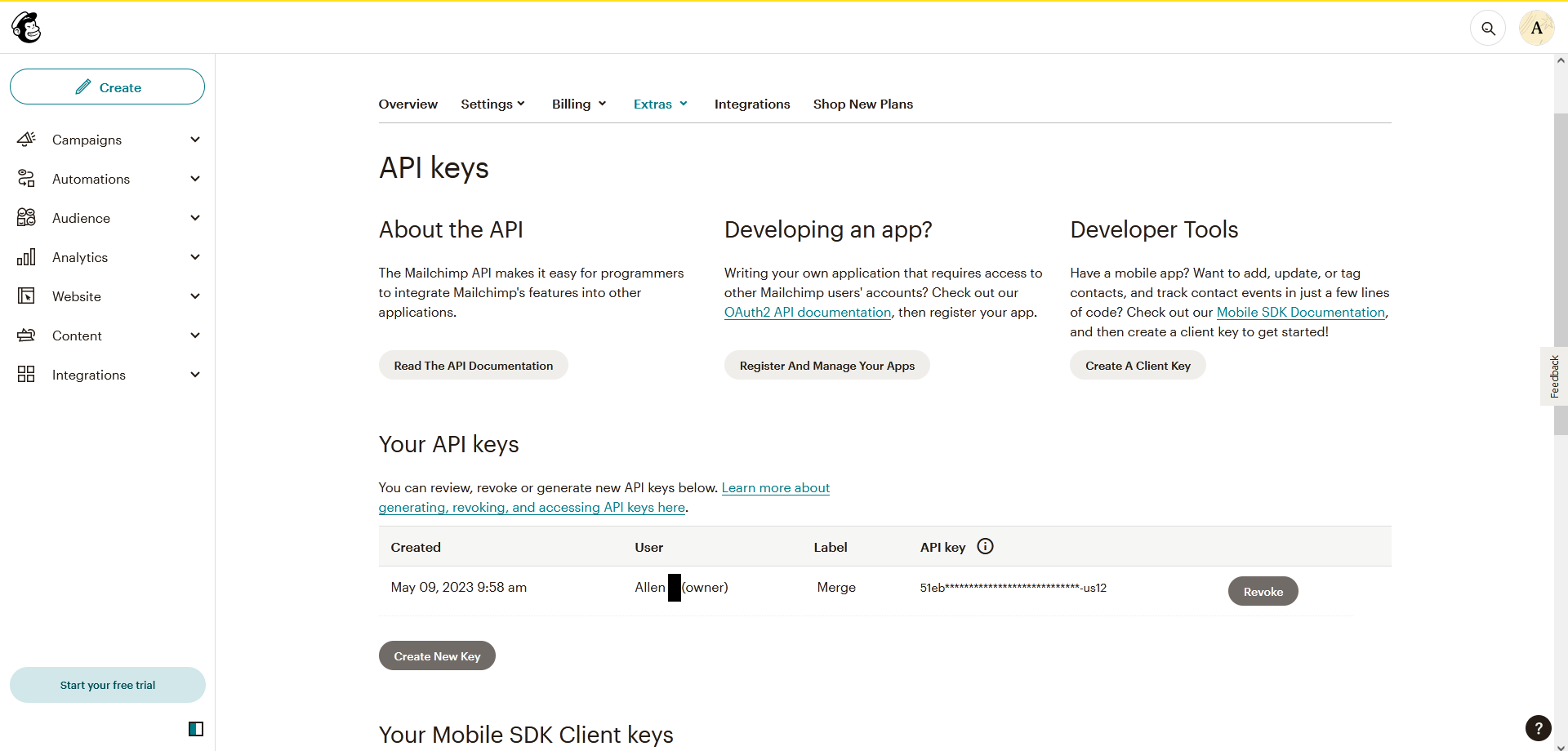Click Start your free trial

click(108, 685)
